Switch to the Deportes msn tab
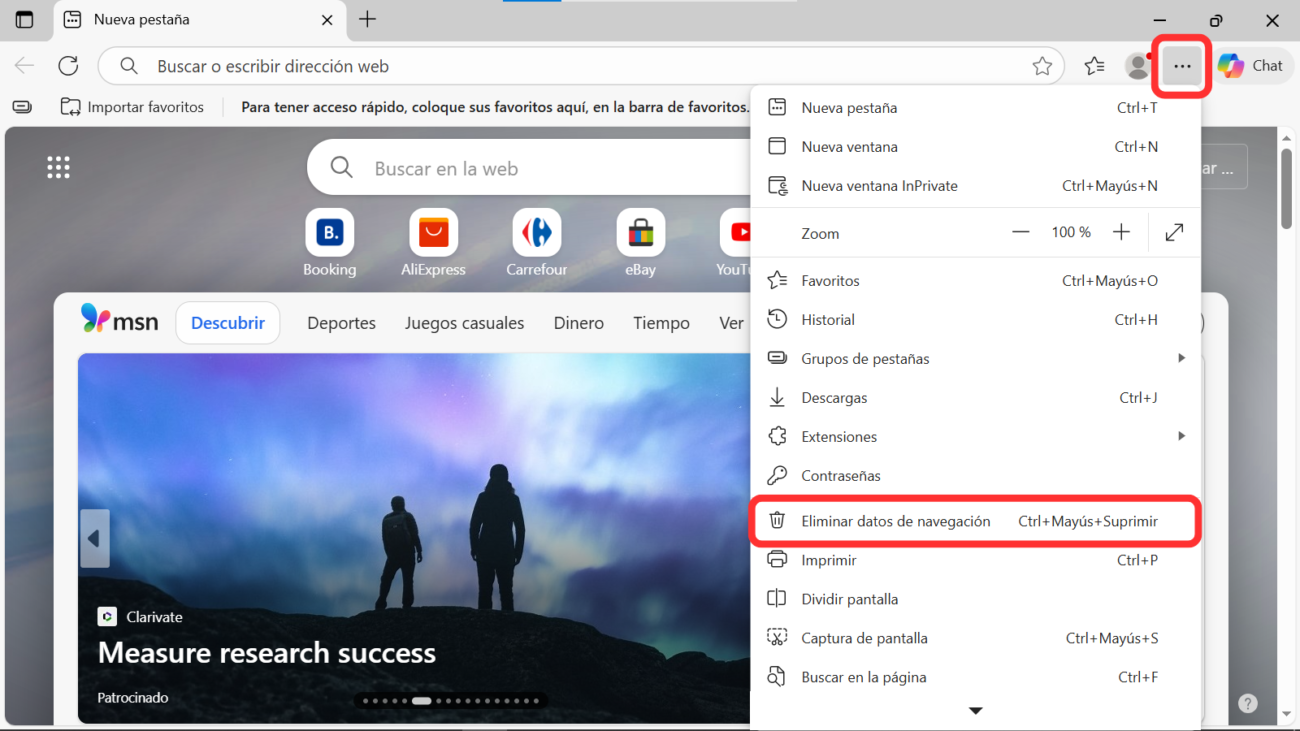 (x=341, y=323)
